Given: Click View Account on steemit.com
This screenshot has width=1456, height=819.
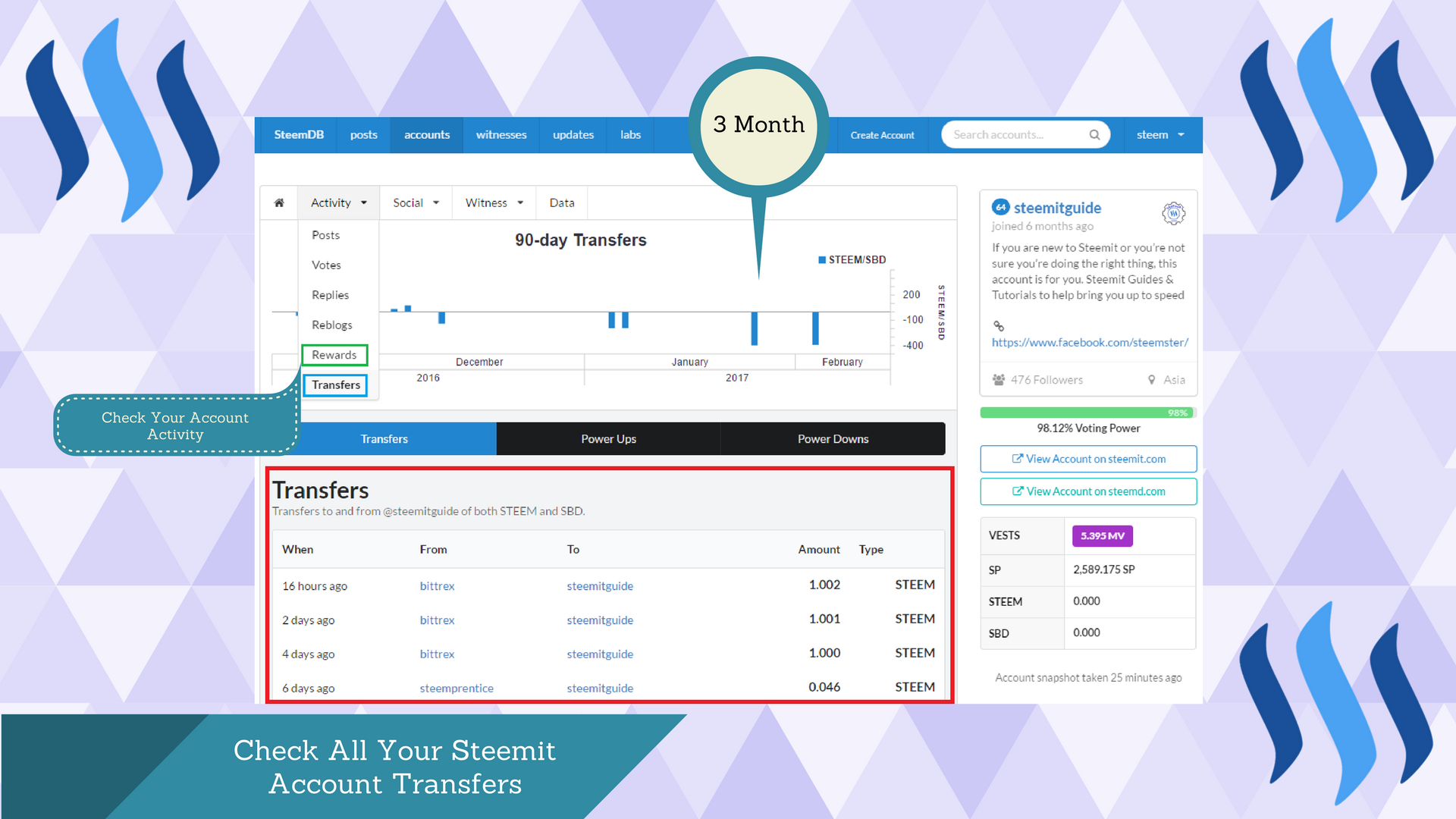Looking at the screenshot, I should tap(1088, 459).
